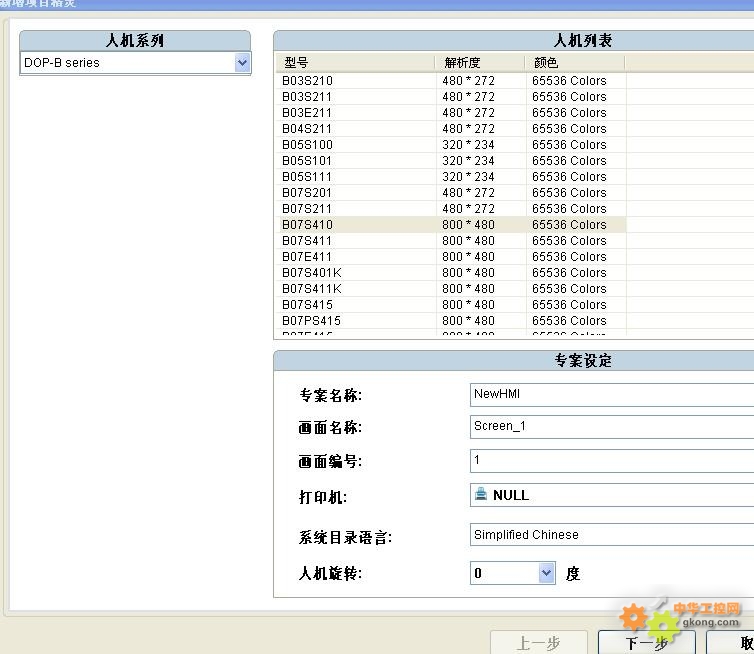This screenshot has height=654, width=754.
Task: Select model B07E411 in the list
Action: [x=307, y=257]
